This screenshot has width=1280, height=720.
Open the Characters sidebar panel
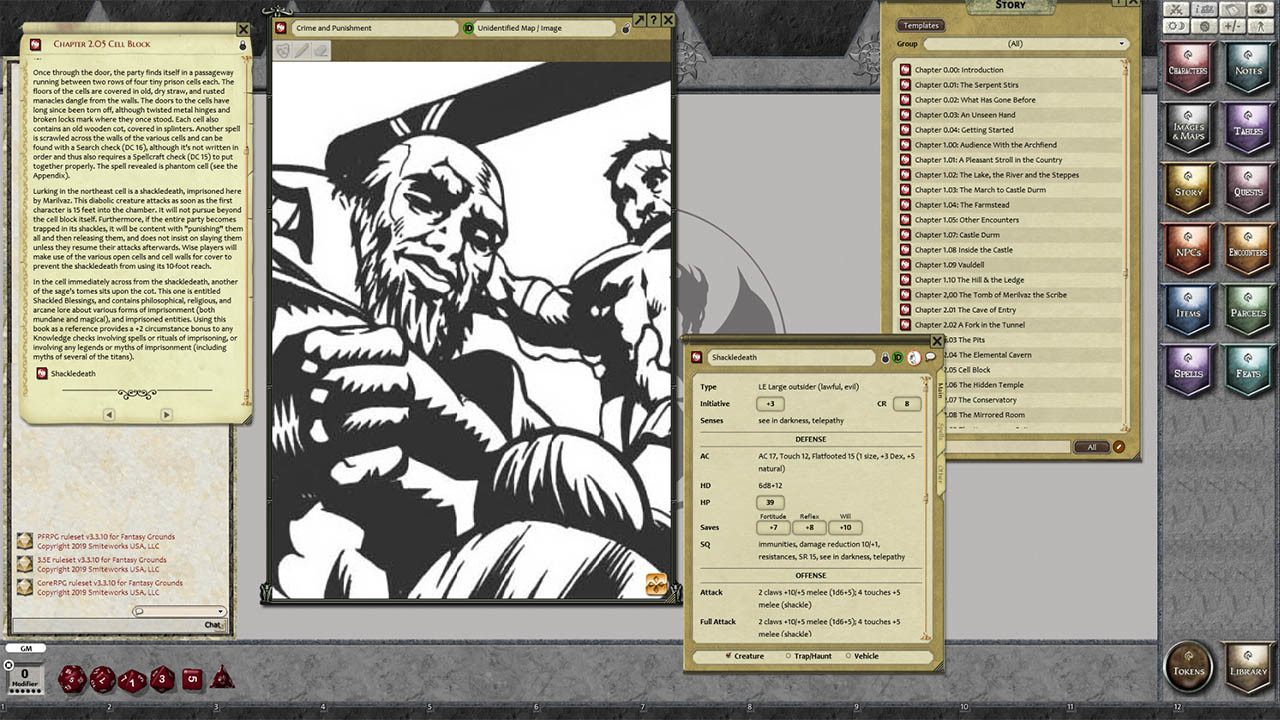point(1189,70)
